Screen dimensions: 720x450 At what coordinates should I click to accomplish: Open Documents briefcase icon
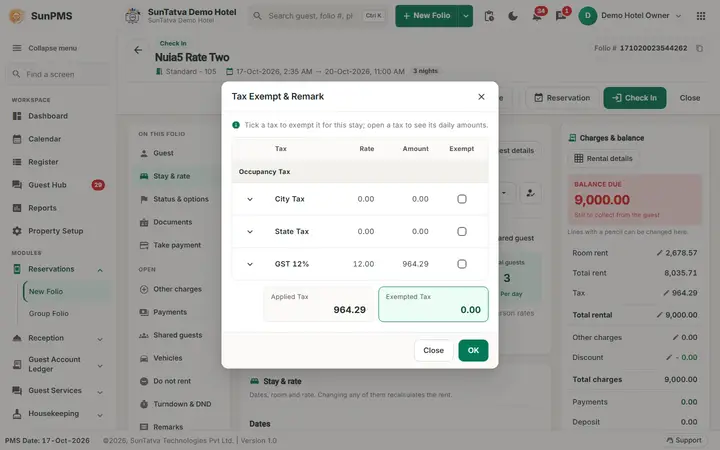click(x=144, y=222)
